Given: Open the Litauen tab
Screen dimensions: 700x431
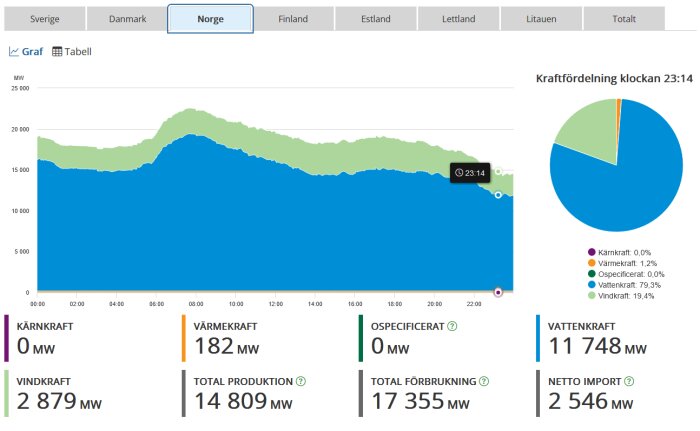Looking at the screenshot, I should pos(541,19).
